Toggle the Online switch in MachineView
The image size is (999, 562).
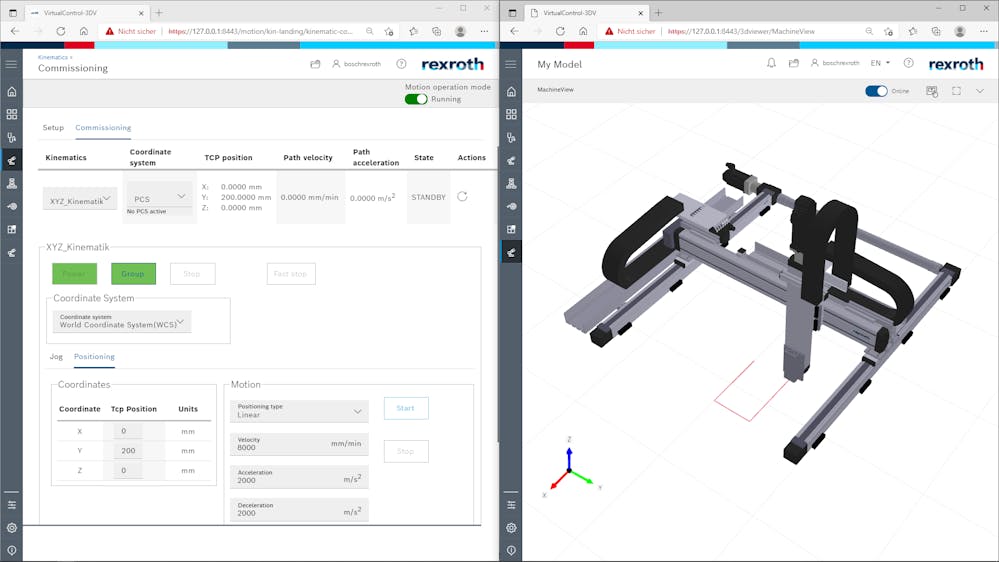coord(876,91)
